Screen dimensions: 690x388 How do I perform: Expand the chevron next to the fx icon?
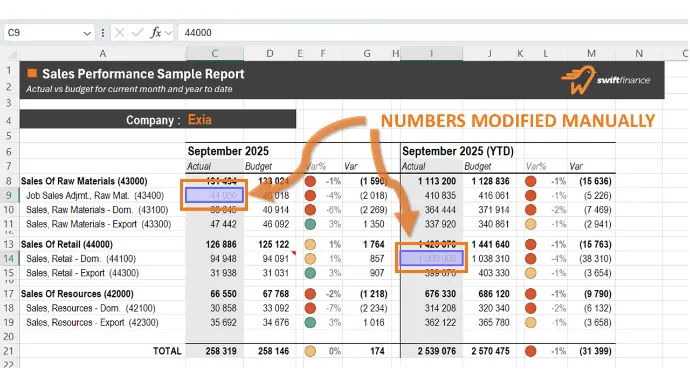tap(168, 33)
